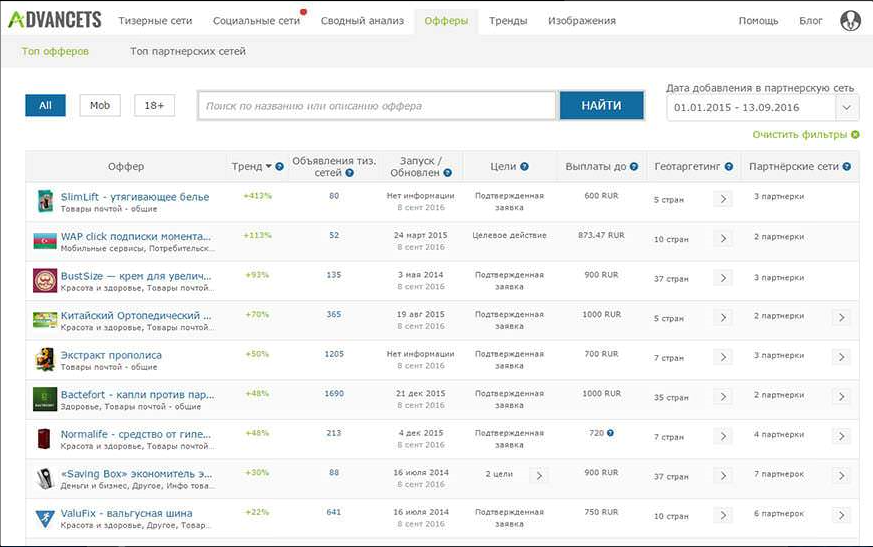873x547 pixels.
Task: Open Bactefort offer thumbnail
Action: tap(45, 399)
